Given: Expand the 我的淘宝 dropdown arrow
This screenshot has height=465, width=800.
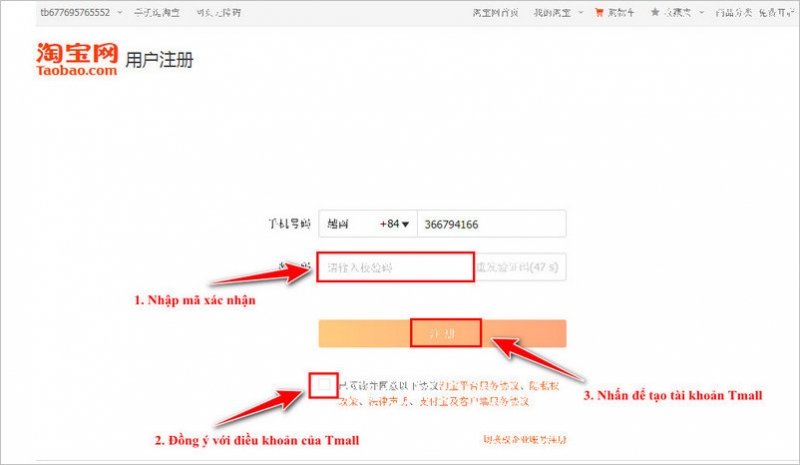Looking at the screenshot, I should pyautogui.click(x=581, y=12).
